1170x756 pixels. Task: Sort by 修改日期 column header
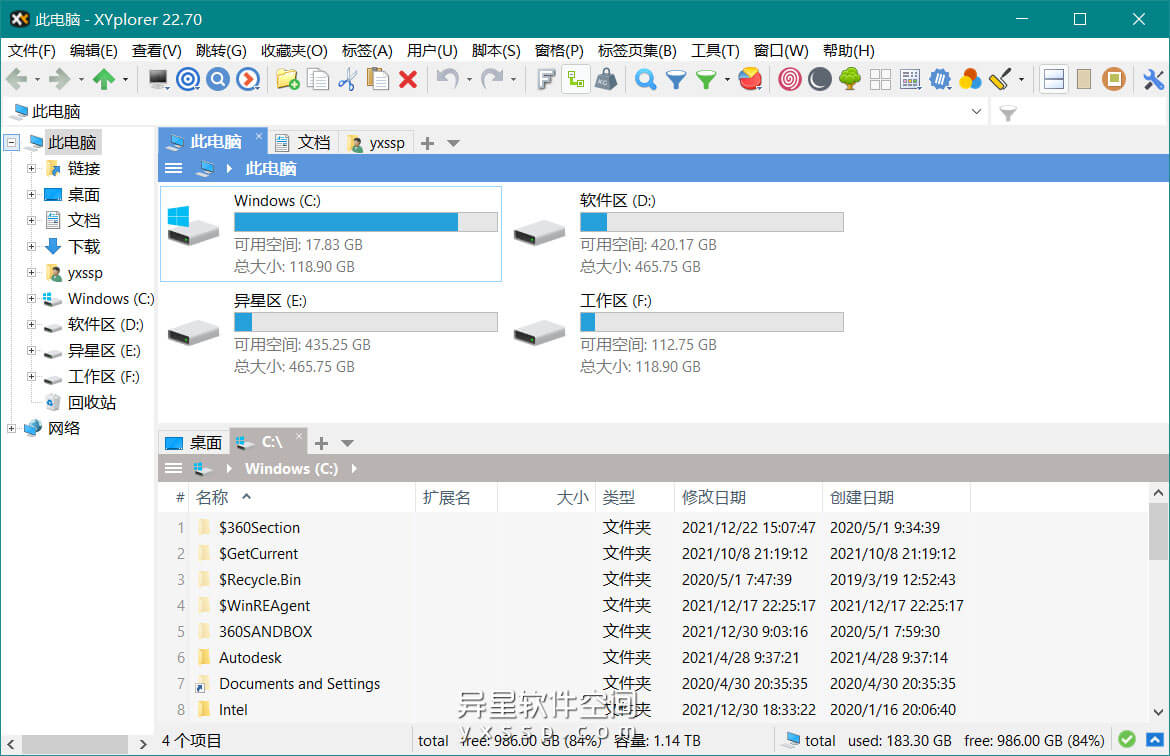(713, 497)
